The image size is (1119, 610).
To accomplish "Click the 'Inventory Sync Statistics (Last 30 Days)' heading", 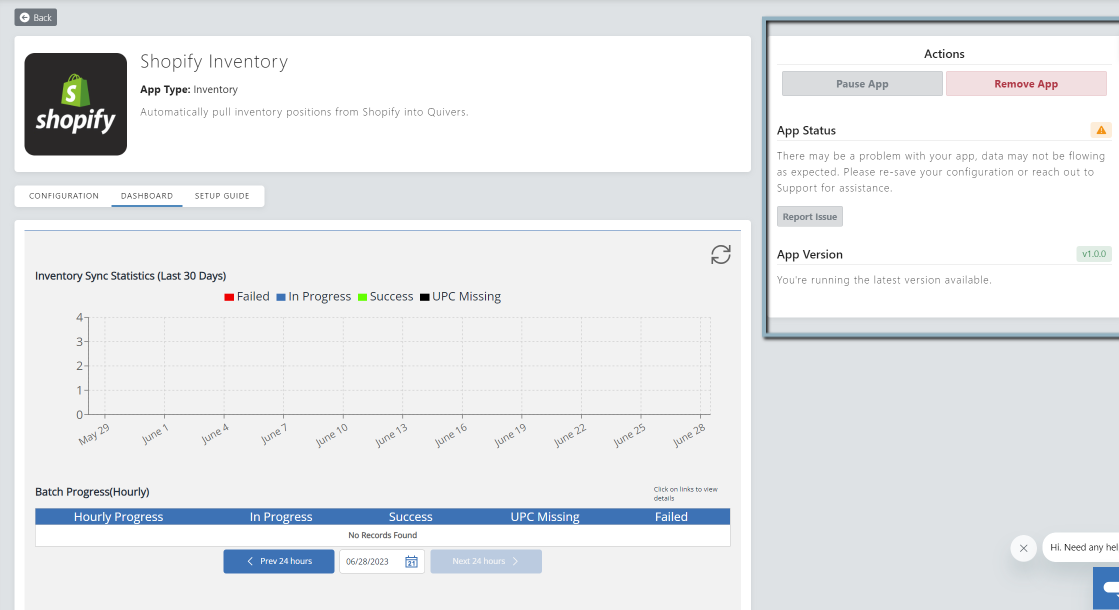I will (x=131, y=275).
